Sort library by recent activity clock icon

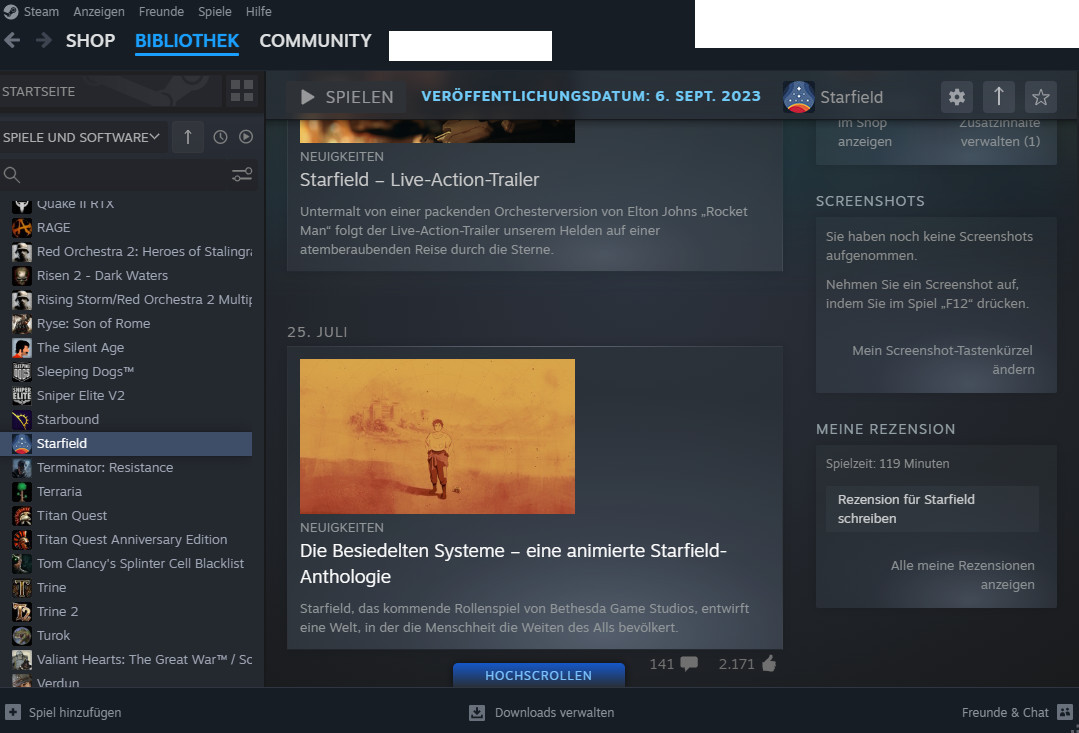(x=220, y=137)
